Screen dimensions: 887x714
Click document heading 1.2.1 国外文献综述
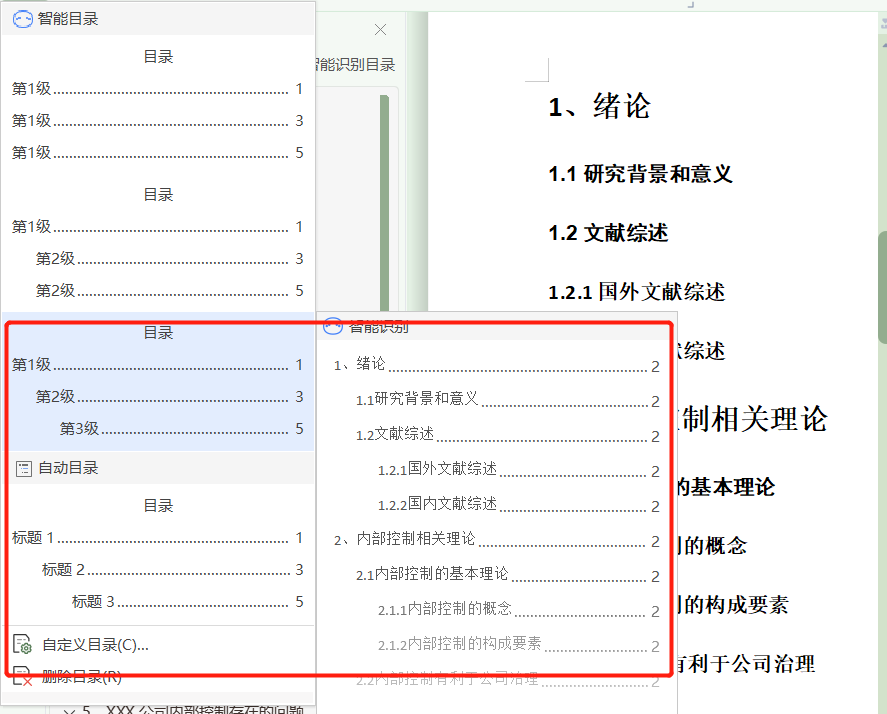[x=636, y=292]
